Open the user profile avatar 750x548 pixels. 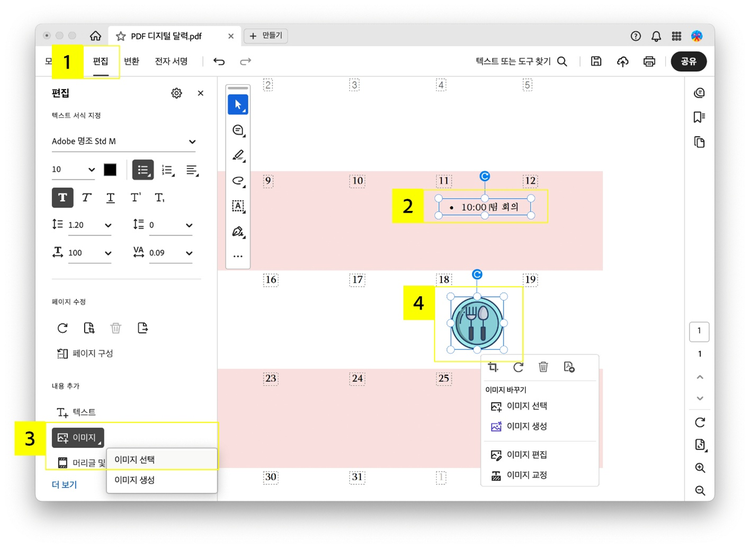point(697,36)
